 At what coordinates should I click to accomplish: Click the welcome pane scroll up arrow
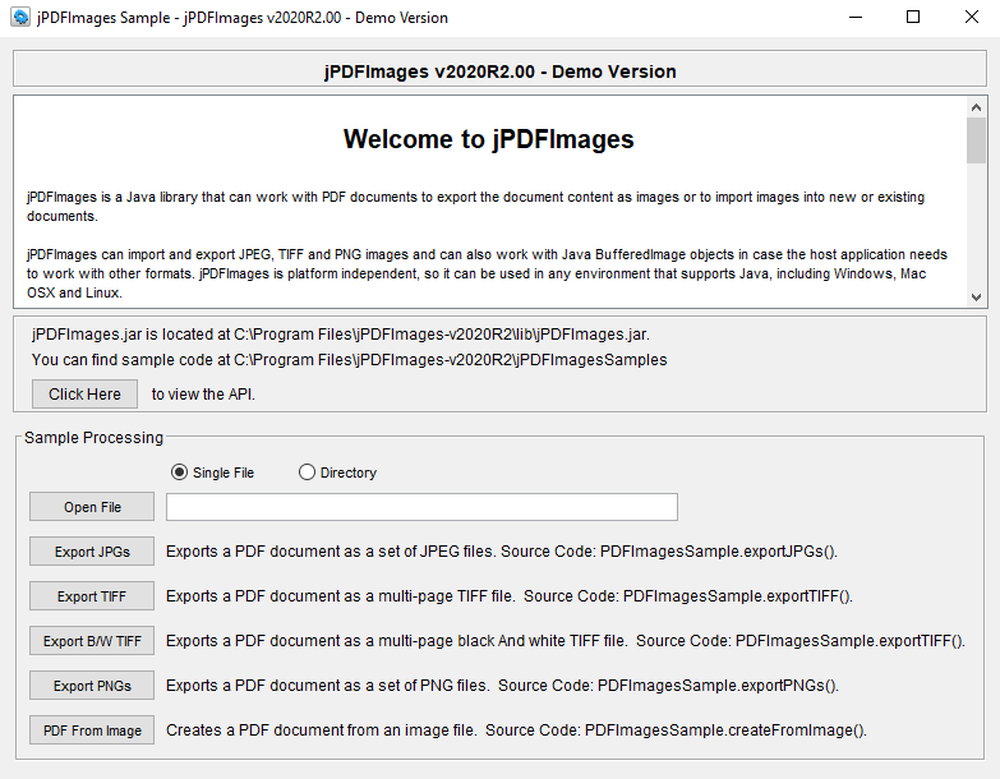point(976,107)
